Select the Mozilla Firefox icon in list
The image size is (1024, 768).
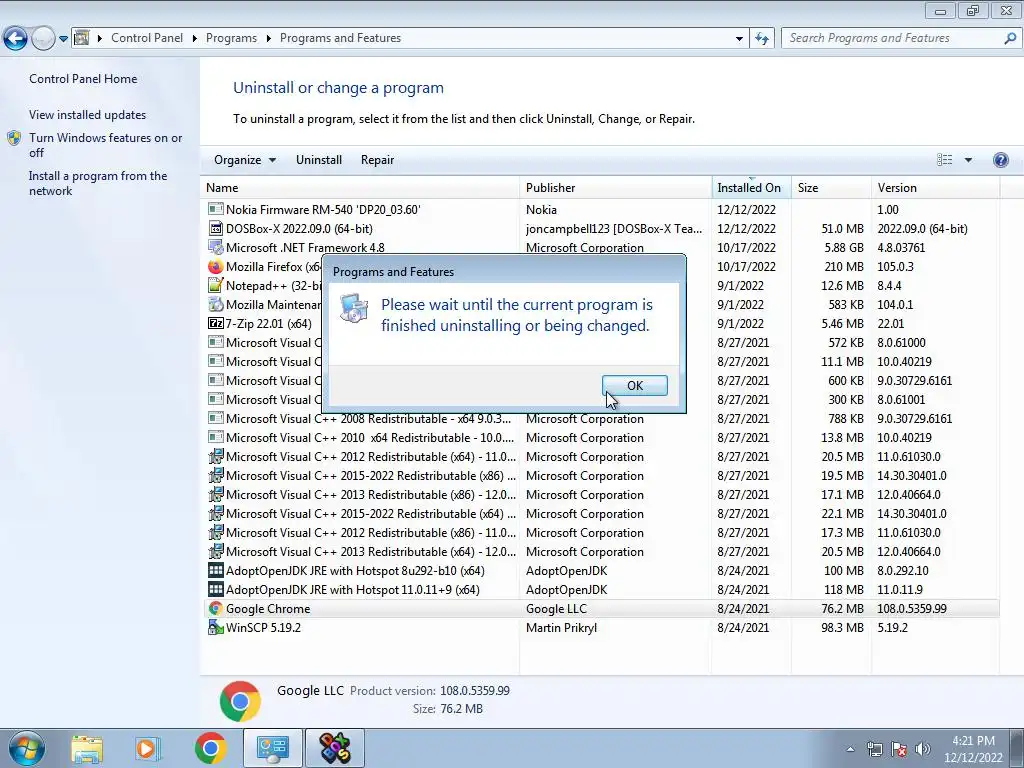[216, 266]
